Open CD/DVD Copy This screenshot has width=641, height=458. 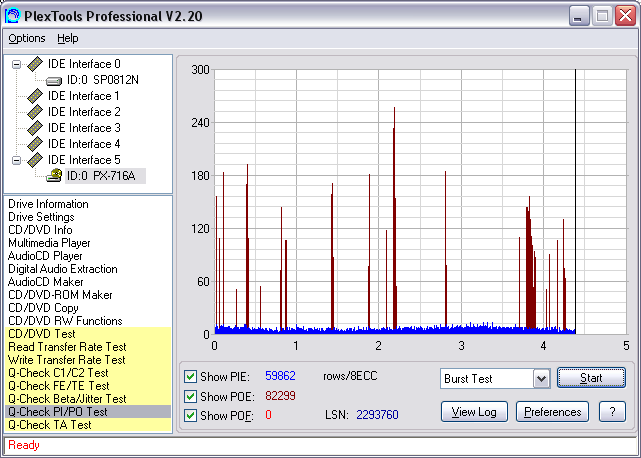click(x=43, y=308)
